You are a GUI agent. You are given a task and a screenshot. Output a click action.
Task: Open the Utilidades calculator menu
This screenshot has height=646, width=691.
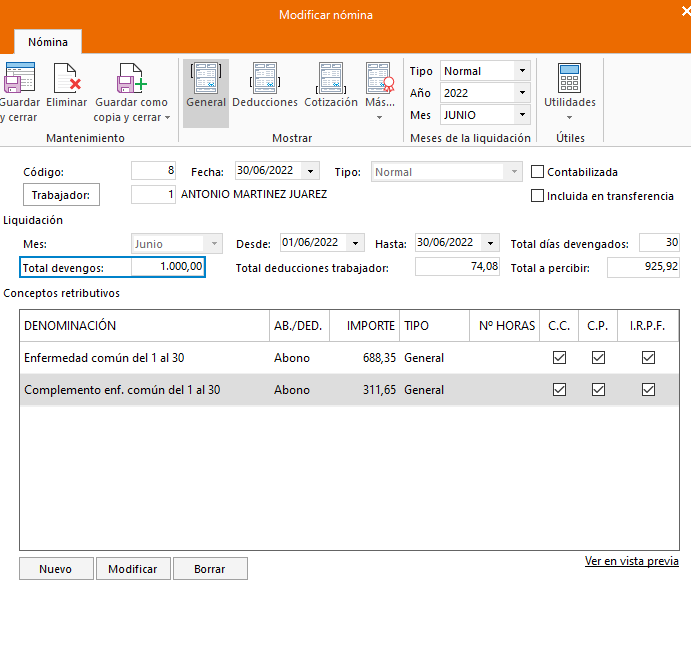(x=569, y=78)
